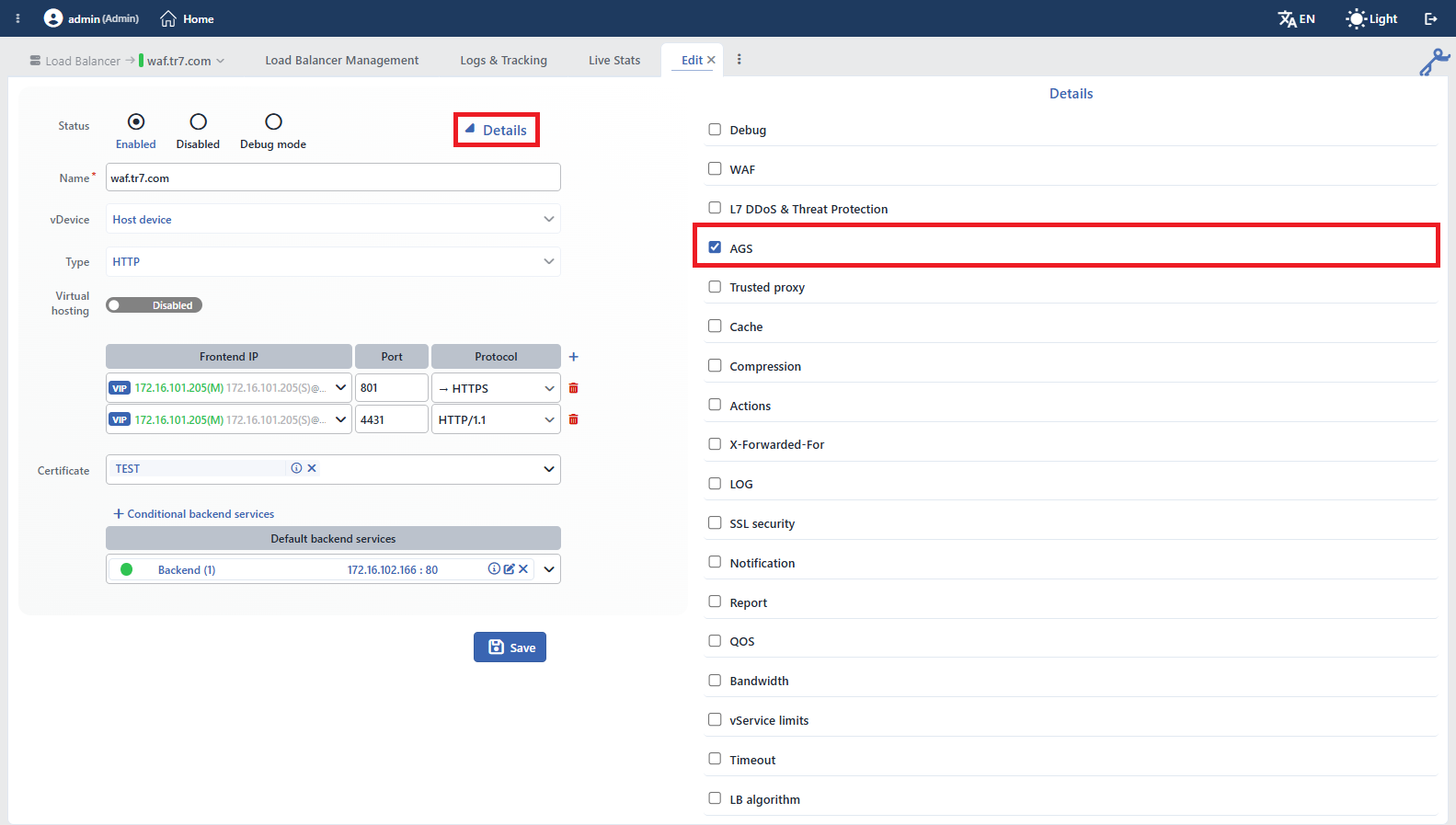Open the Type HTTP dropdown
The width and height of the screenshot is (1456, 825).
pyautogui.click(x=333, y=261)
